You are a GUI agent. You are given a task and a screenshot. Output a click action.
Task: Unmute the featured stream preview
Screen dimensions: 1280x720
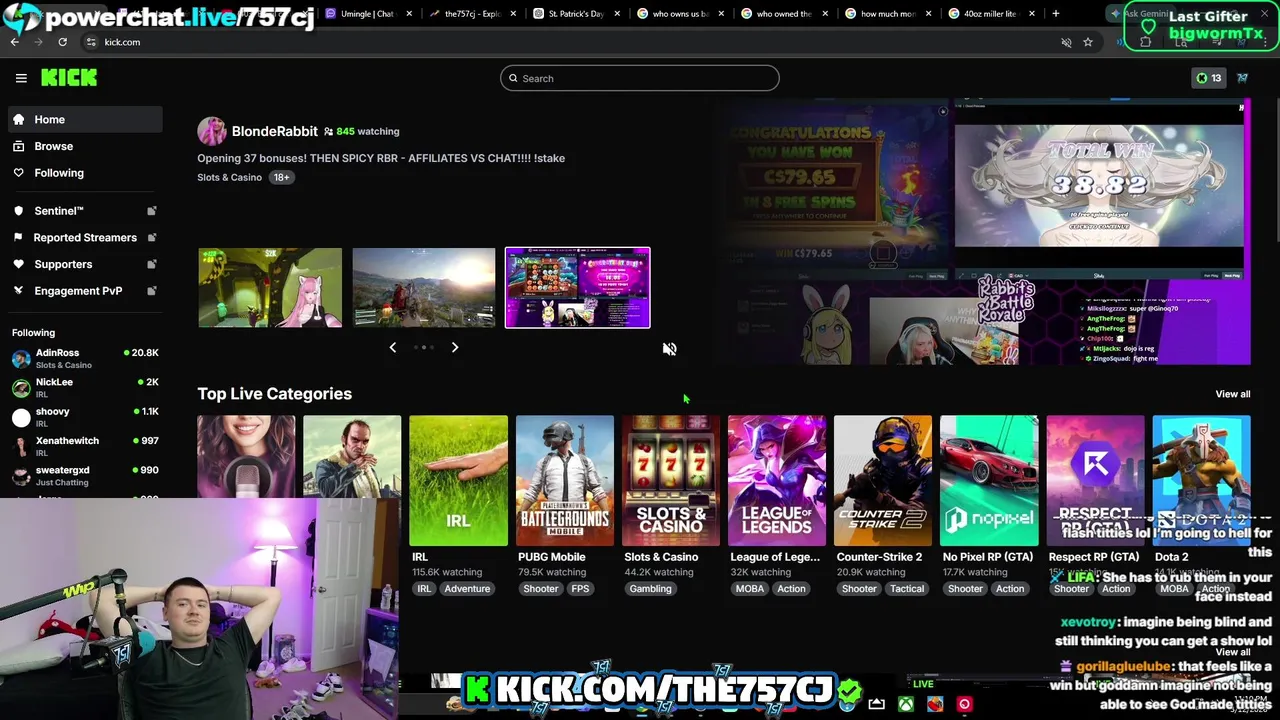(670, 349)
